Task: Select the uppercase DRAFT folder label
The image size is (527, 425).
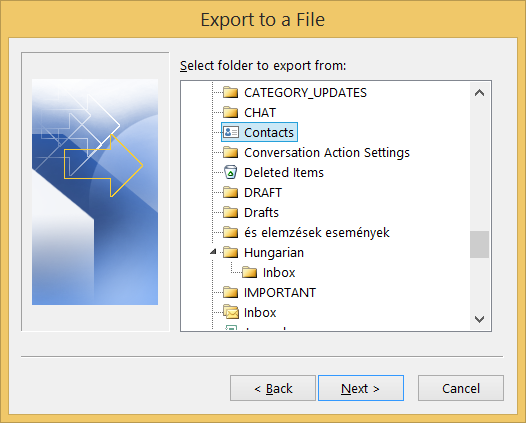Action: tap(263, 193)
